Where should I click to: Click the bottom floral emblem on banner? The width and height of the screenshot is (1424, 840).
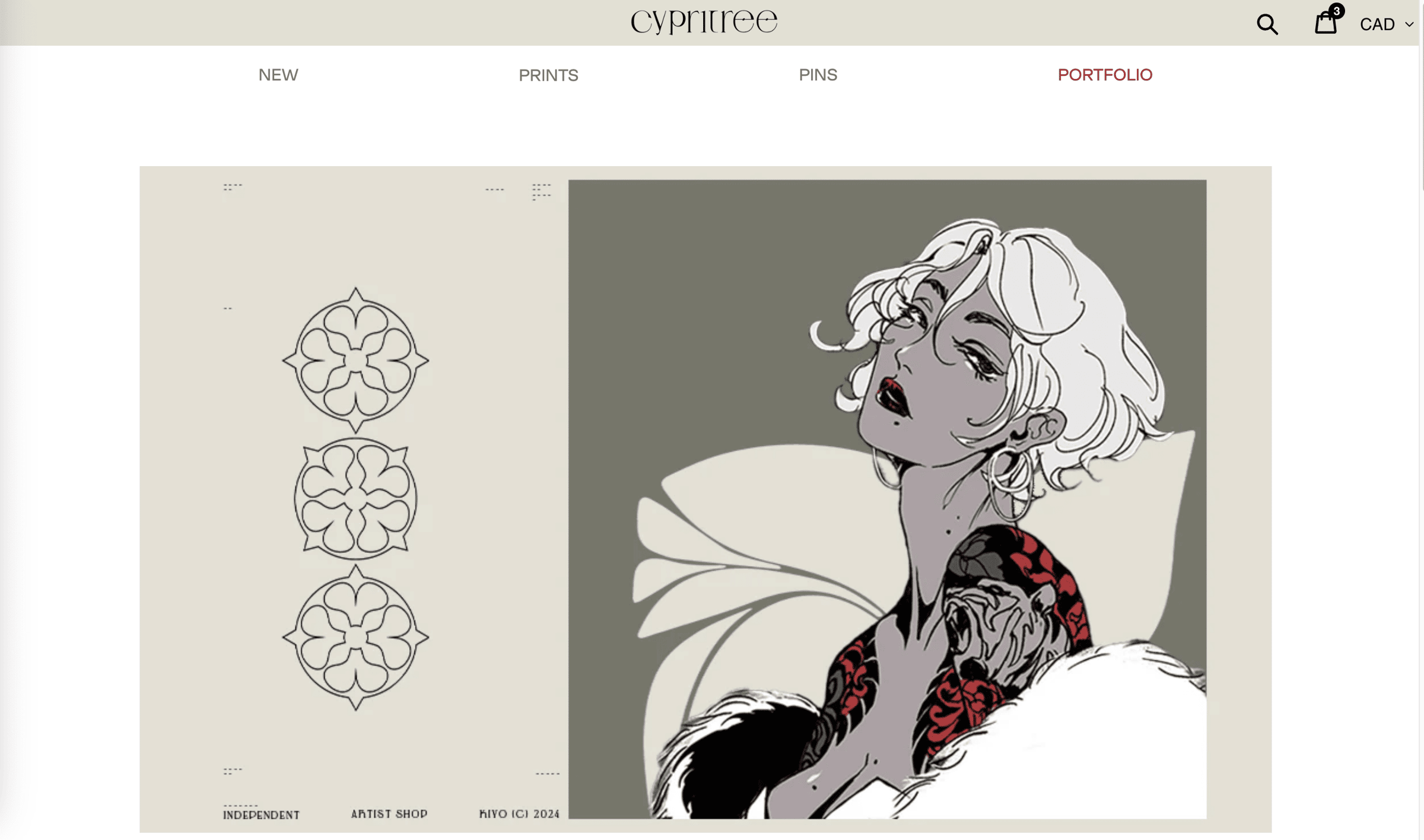(355, 637)
